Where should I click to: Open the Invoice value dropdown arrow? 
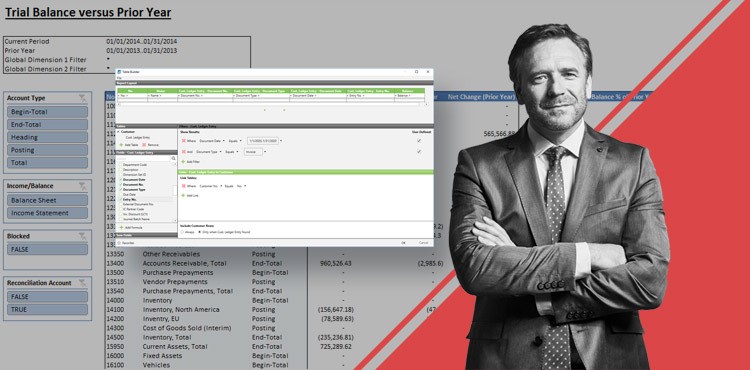click(x=265, y=152)
